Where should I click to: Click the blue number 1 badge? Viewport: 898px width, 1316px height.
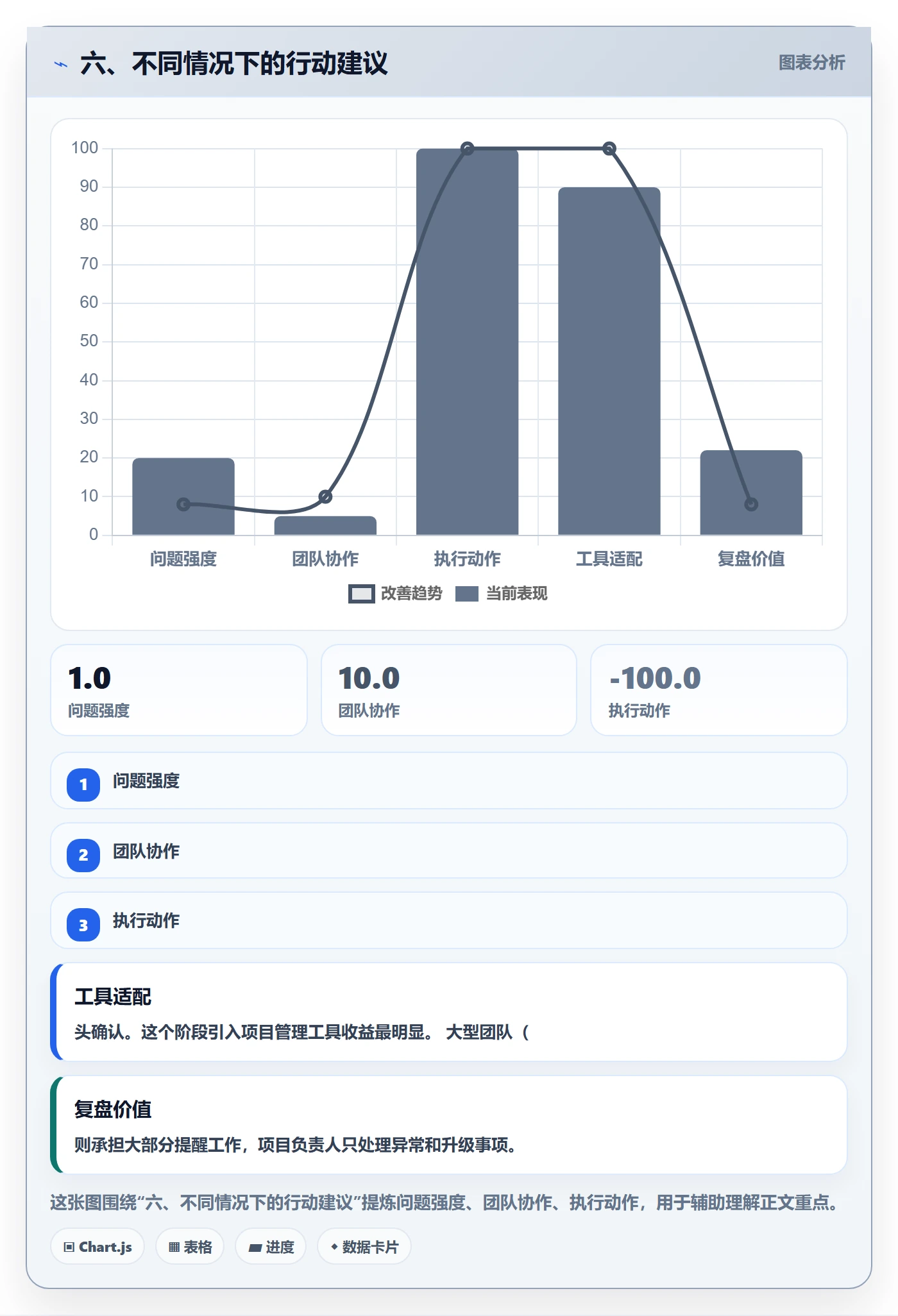(x=83, y=784)
